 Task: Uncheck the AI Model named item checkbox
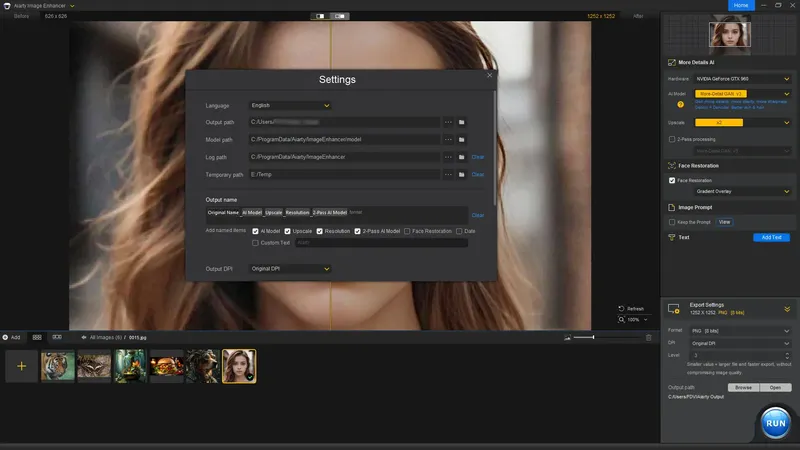pos(255,231)
